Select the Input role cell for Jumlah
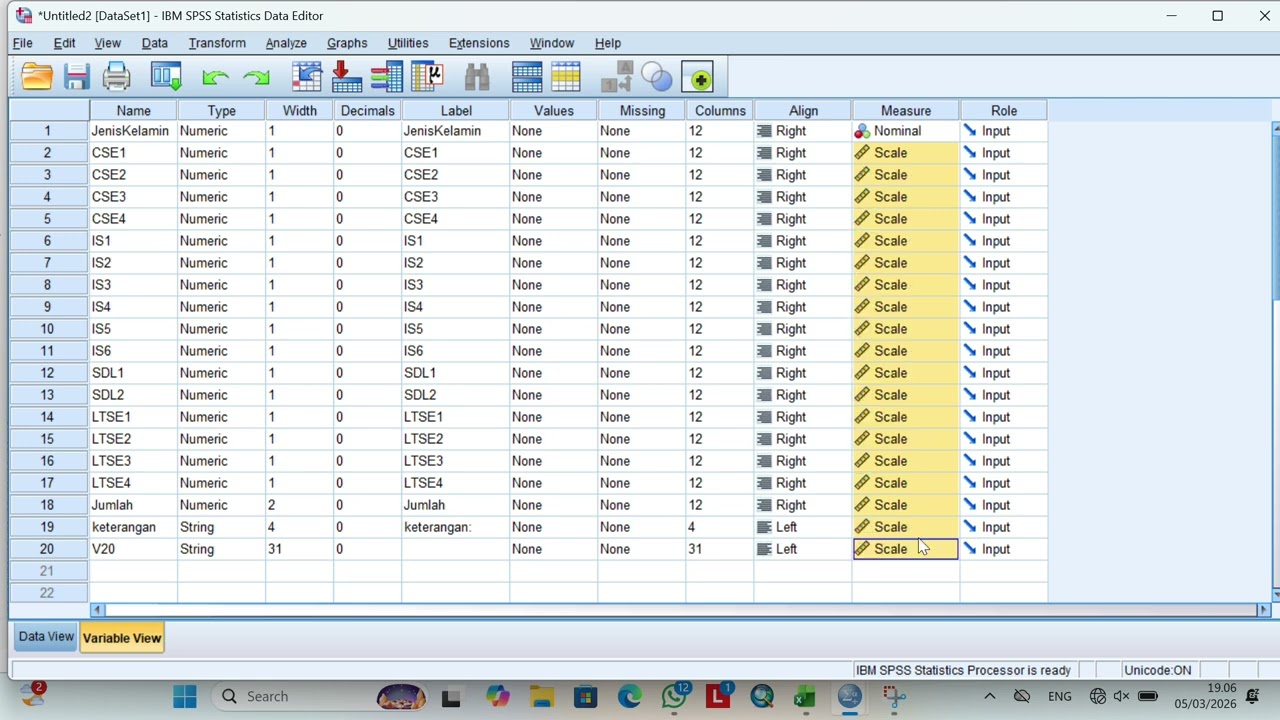This screenshot has height=720, width=1280. [x=1003, y=505]
